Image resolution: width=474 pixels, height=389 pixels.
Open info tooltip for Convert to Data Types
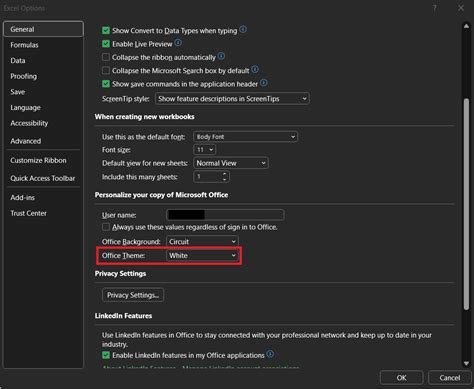[243, 30]
